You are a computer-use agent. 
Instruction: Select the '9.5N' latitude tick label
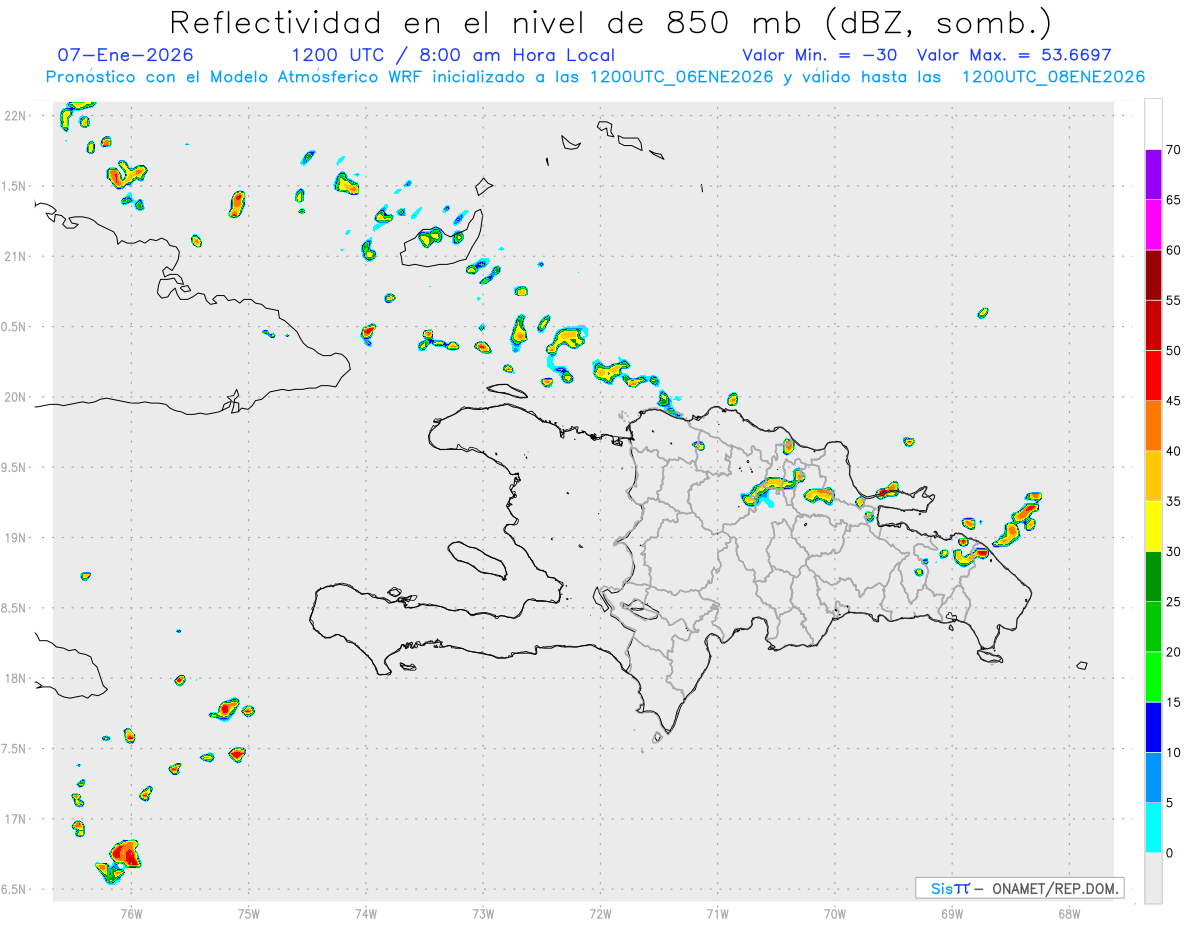[x=16, y=468]
